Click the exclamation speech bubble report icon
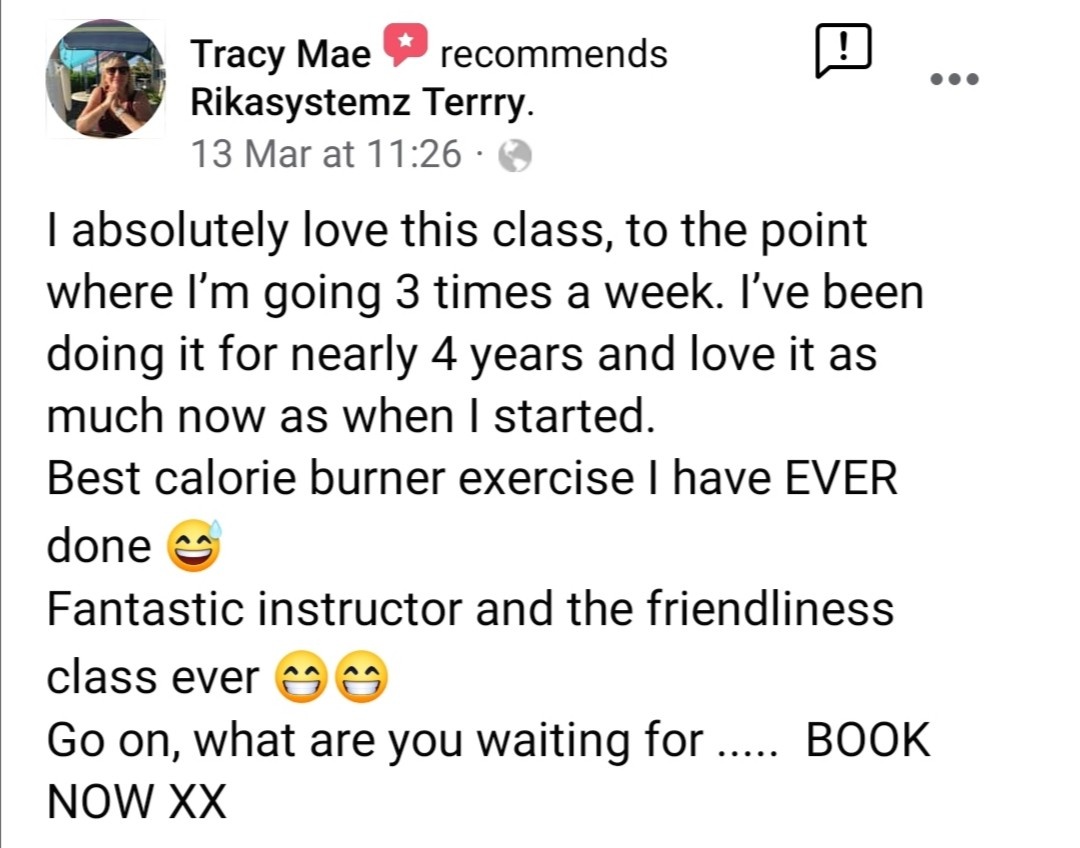This screenshot has height=848, width=1080. pyautogui.click(x=843, y=50)
